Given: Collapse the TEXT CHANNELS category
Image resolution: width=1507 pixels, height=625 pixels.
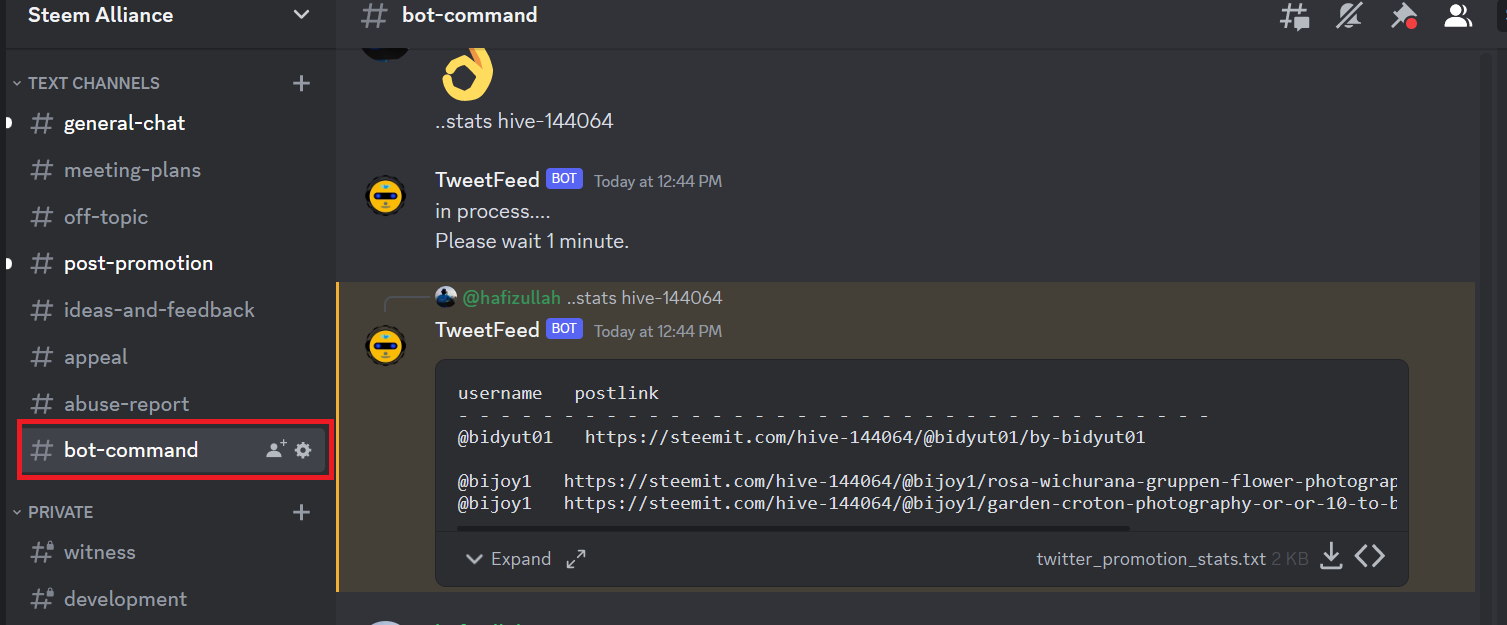Looking at the screenshot, I should [x=85, y=83].
